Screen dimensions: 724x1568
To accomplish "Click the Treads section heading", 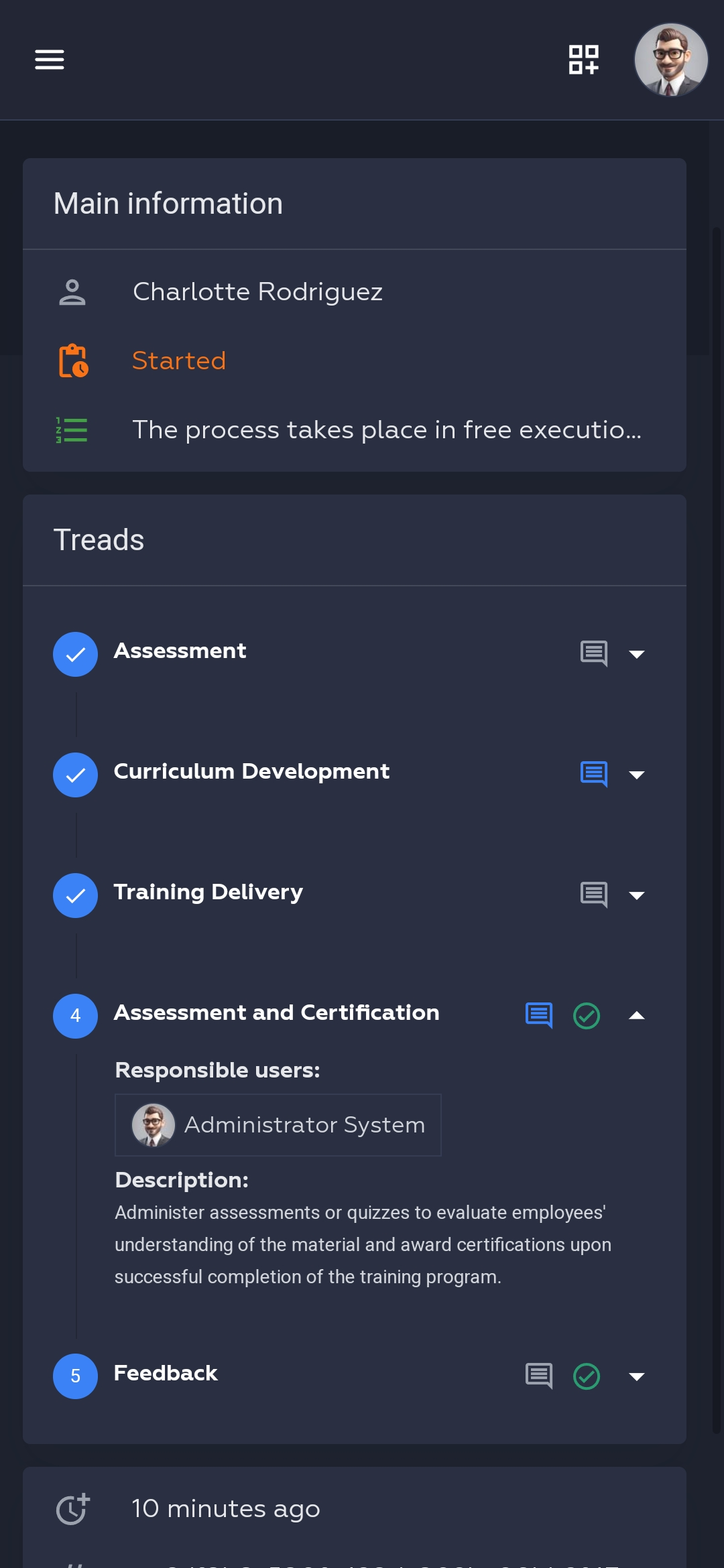I will 99,540.
